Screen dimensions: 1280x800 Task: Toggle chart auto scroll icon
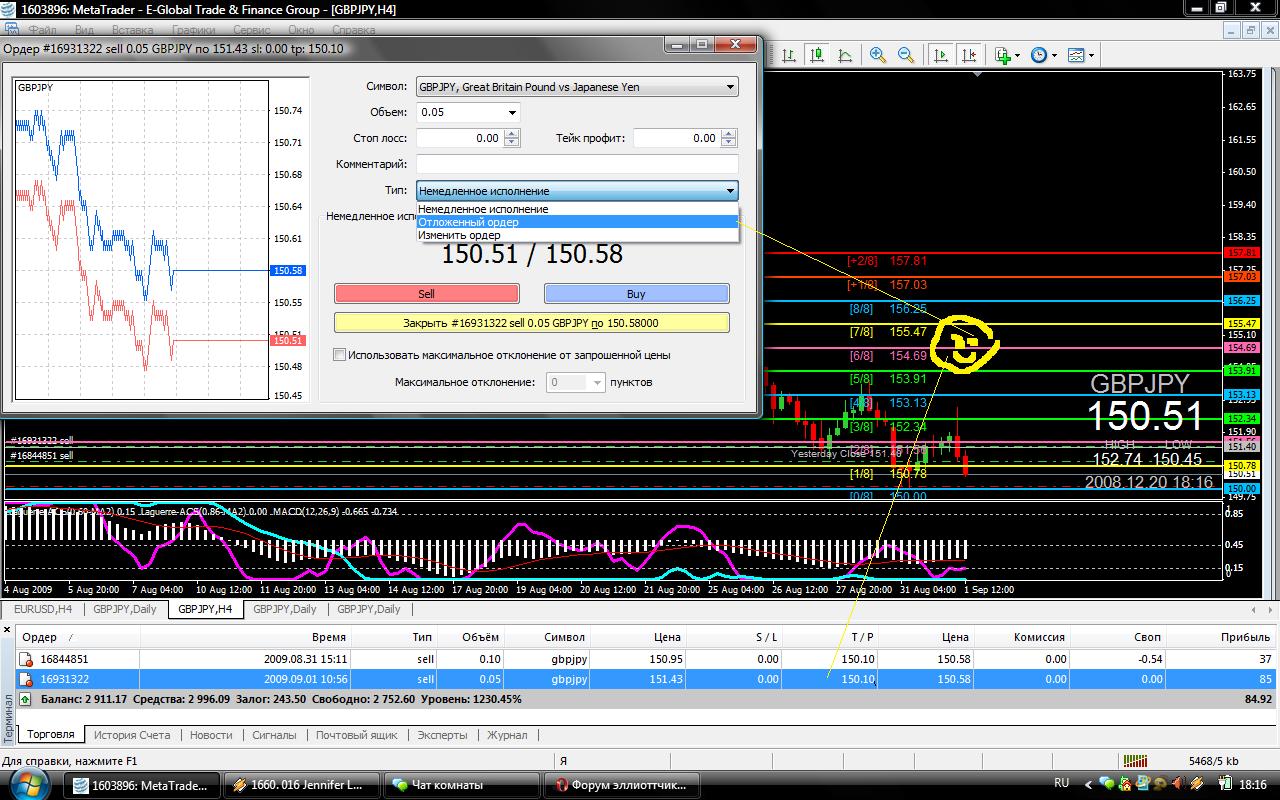(940, 55)
